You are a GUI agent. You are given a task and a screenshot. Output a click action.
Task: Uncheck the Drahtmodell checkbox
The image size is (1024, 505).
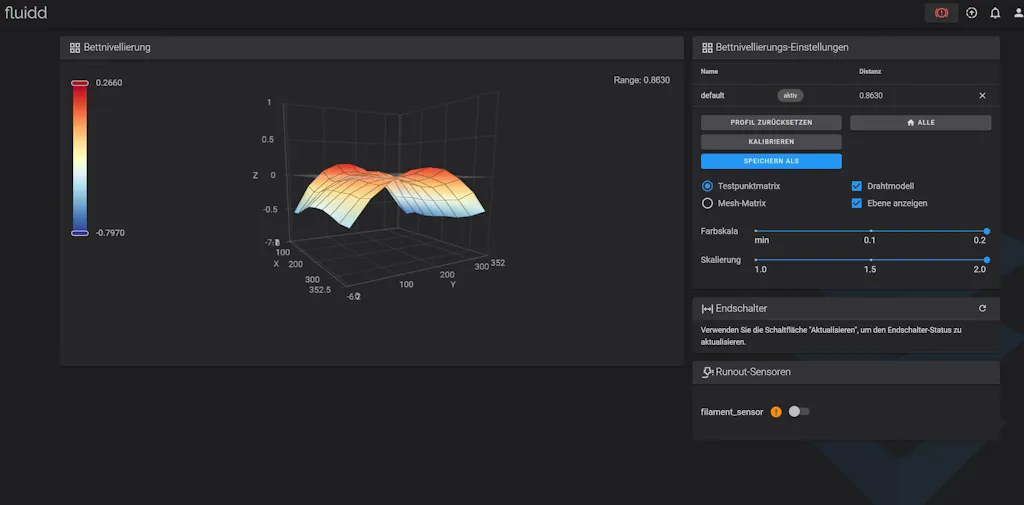(857, 186)
